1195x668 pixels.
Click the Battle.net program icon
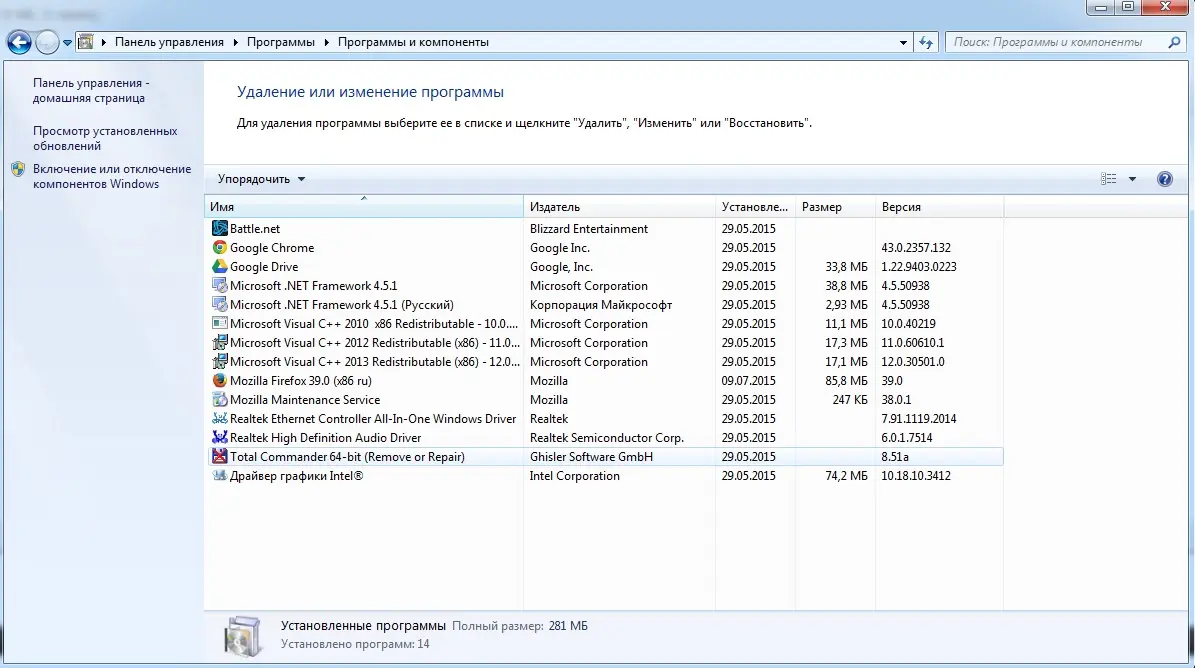(x=219, y=229)
